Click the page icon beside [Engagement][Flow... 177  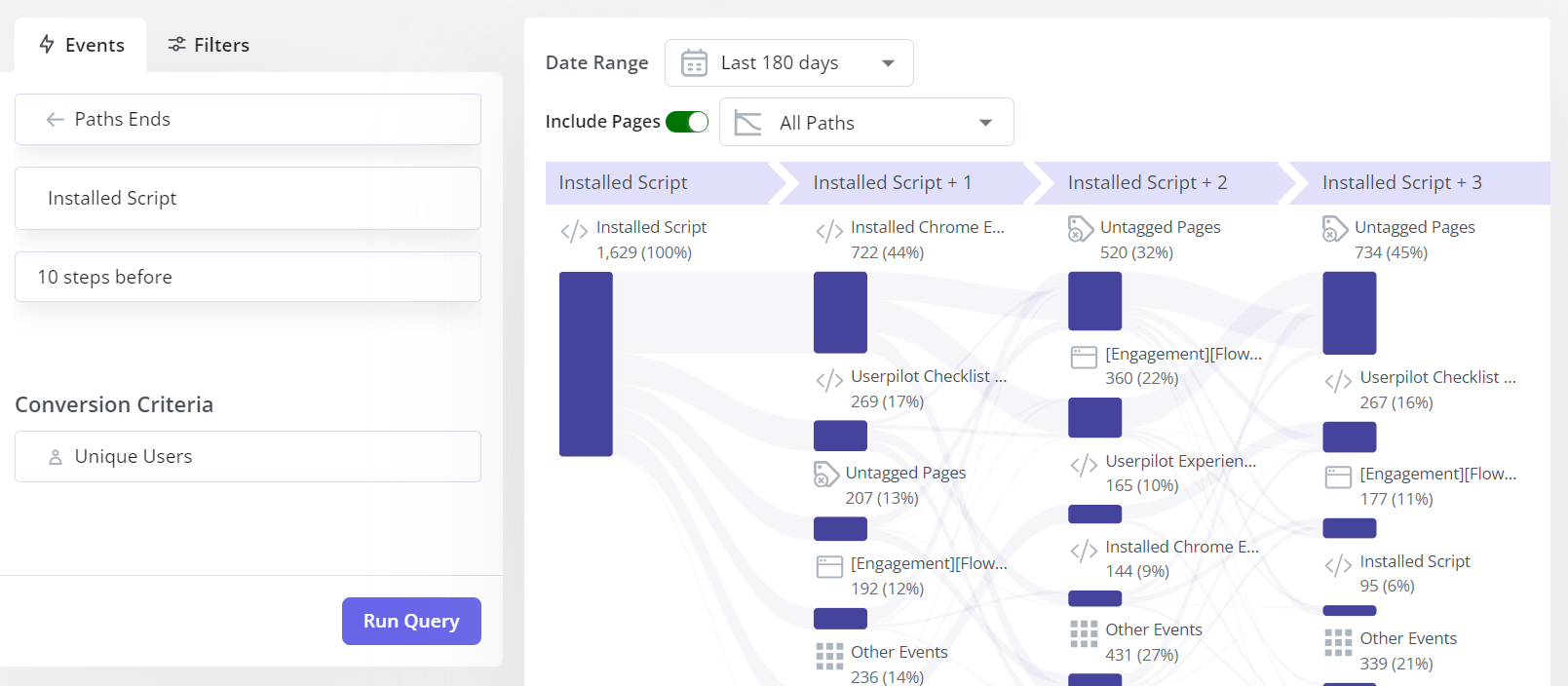click(1338, 477)
